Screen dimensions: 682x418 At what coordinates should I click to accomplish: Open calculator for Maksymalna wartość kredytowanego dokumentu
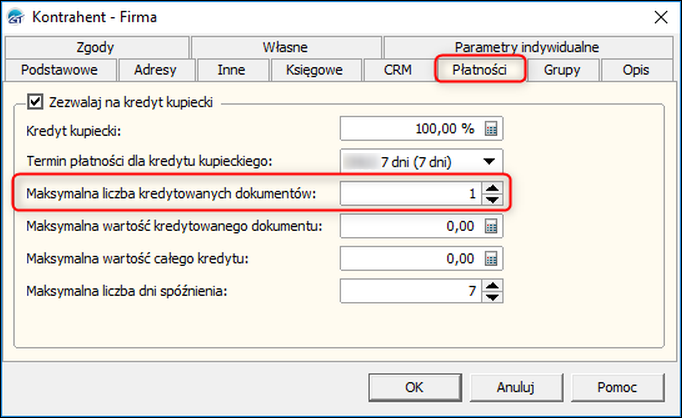pos(491,227)
